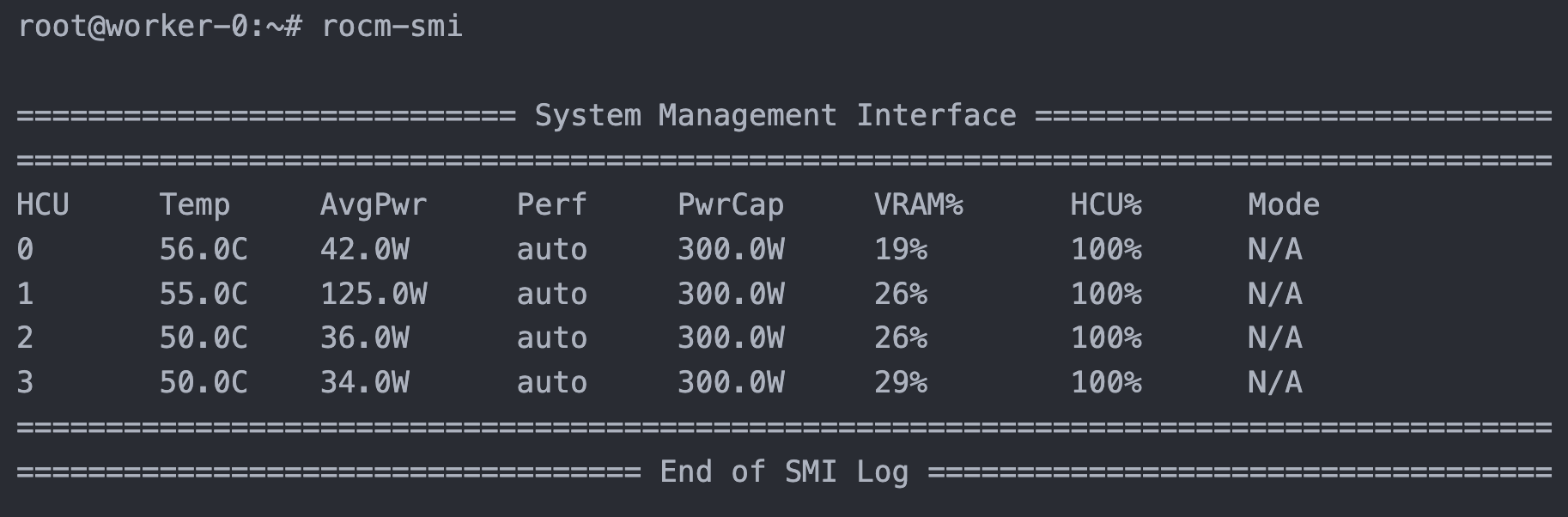
Task: Click the AvgPwr column header
Action: [x=373, y=204]
